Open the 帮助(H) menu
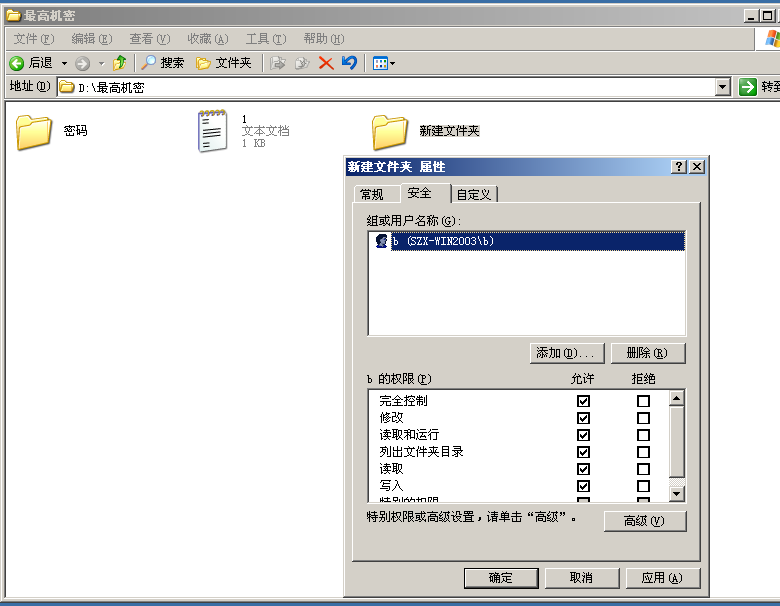The height and width of the screenshot is (606, 780). (324, 39)
